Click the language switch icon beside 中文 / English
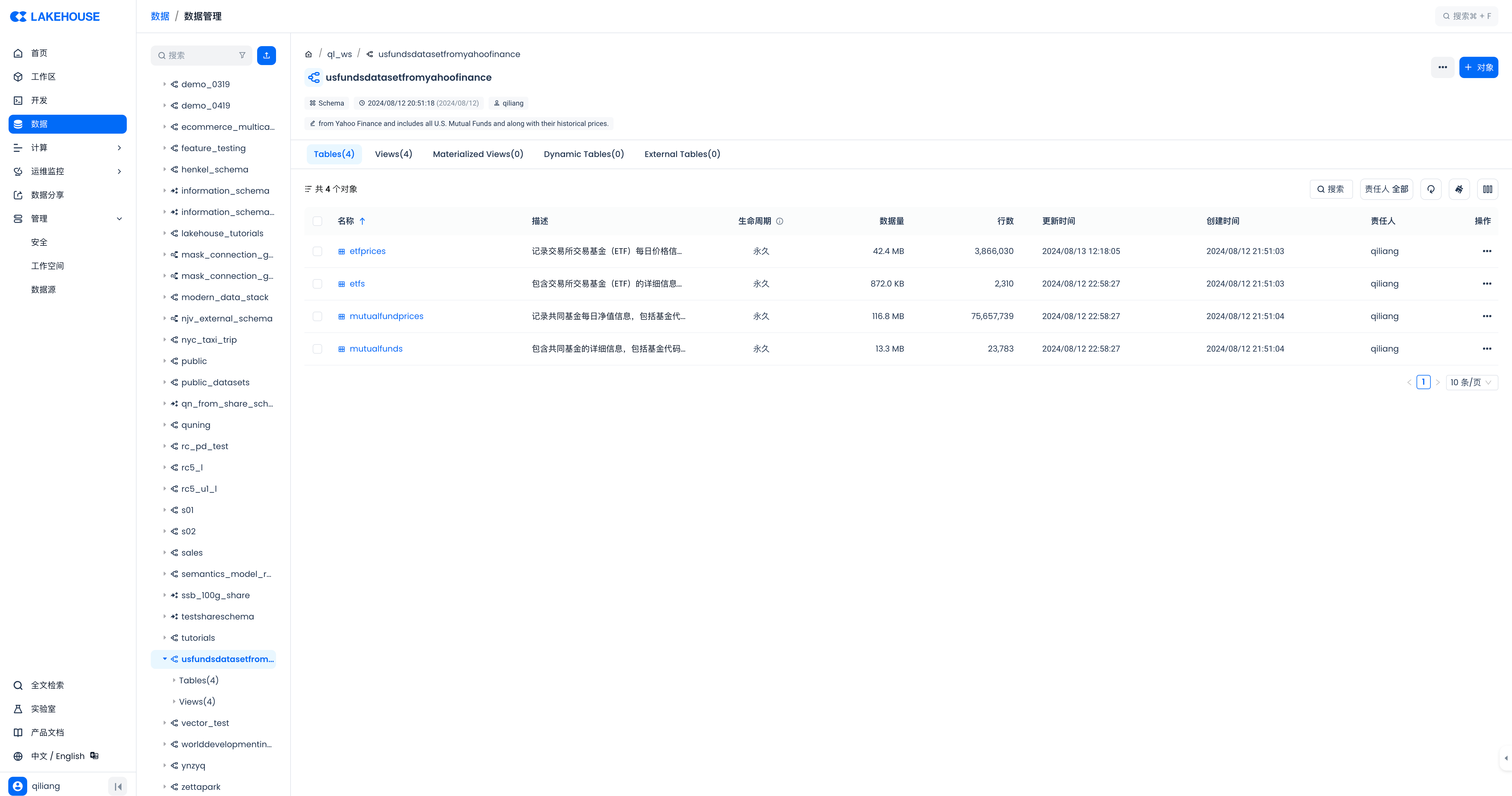Screen dimensions: 1512x796 (x=95, y=755)
